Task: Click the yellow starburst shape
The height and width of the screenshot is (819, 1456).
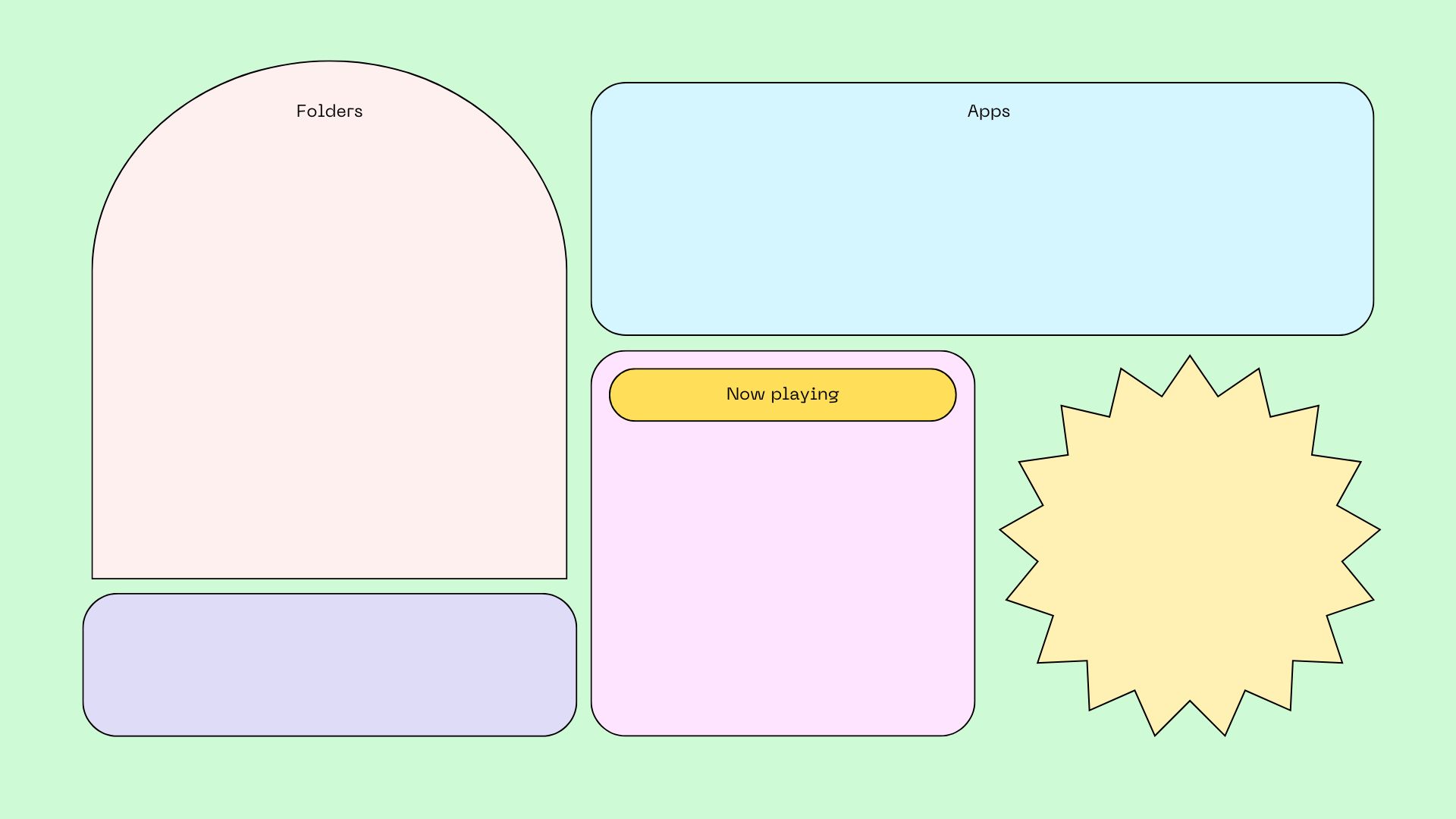Action: coord(1189,546)
